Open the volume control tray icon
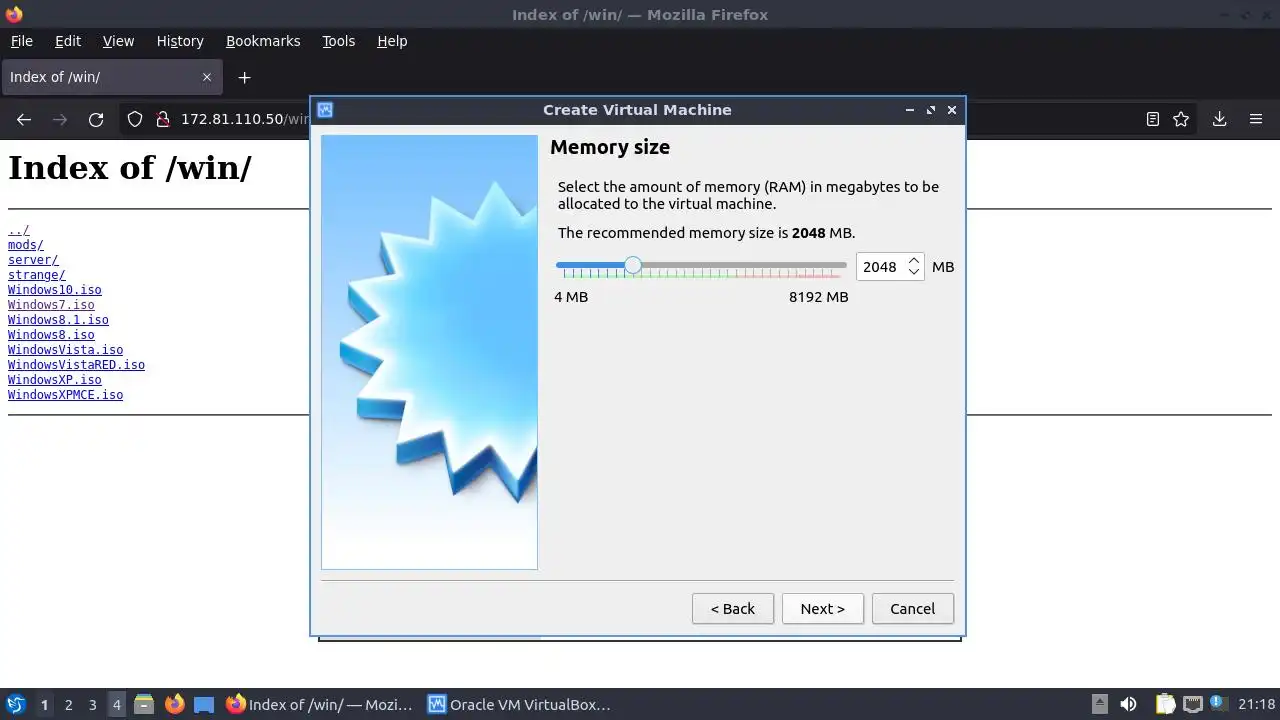The height and width of the screenshot is (720, 1280). pos(1128,704)
